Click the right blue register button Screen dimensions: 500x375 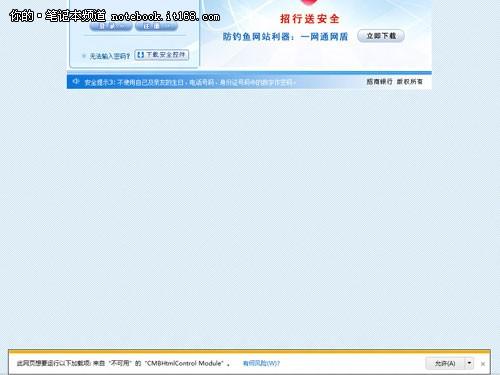156,26
